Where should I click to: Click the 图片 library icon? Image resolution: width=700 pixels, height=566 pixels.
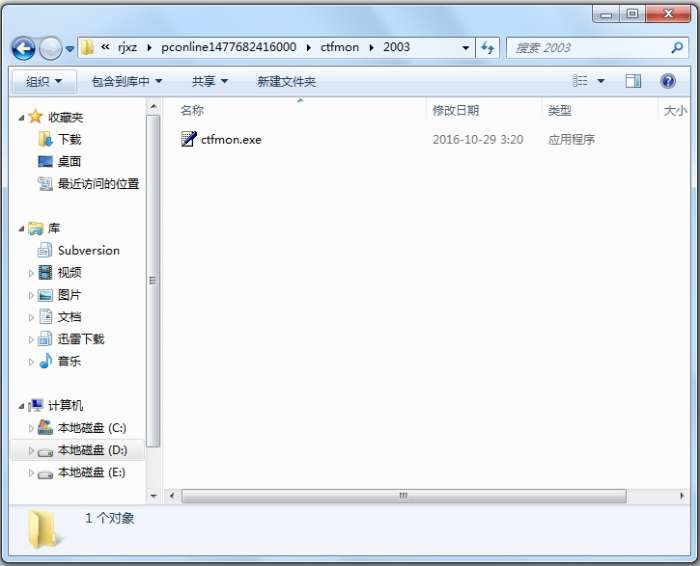coord(45,295)
